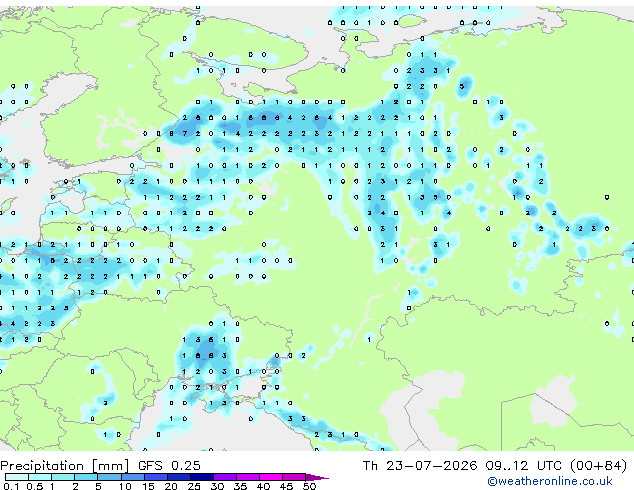Open the weatheronline.co.uk copyright link
634x490 pixels.
tap(550, 481)
